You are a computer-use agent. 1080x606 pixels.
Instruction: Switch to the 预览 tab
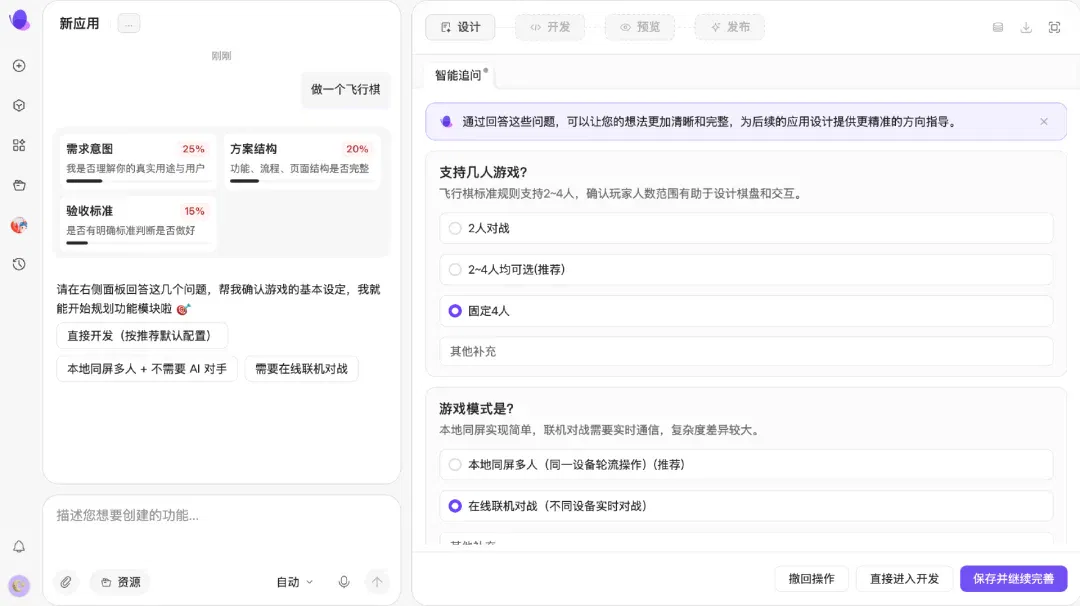[640, 27]
